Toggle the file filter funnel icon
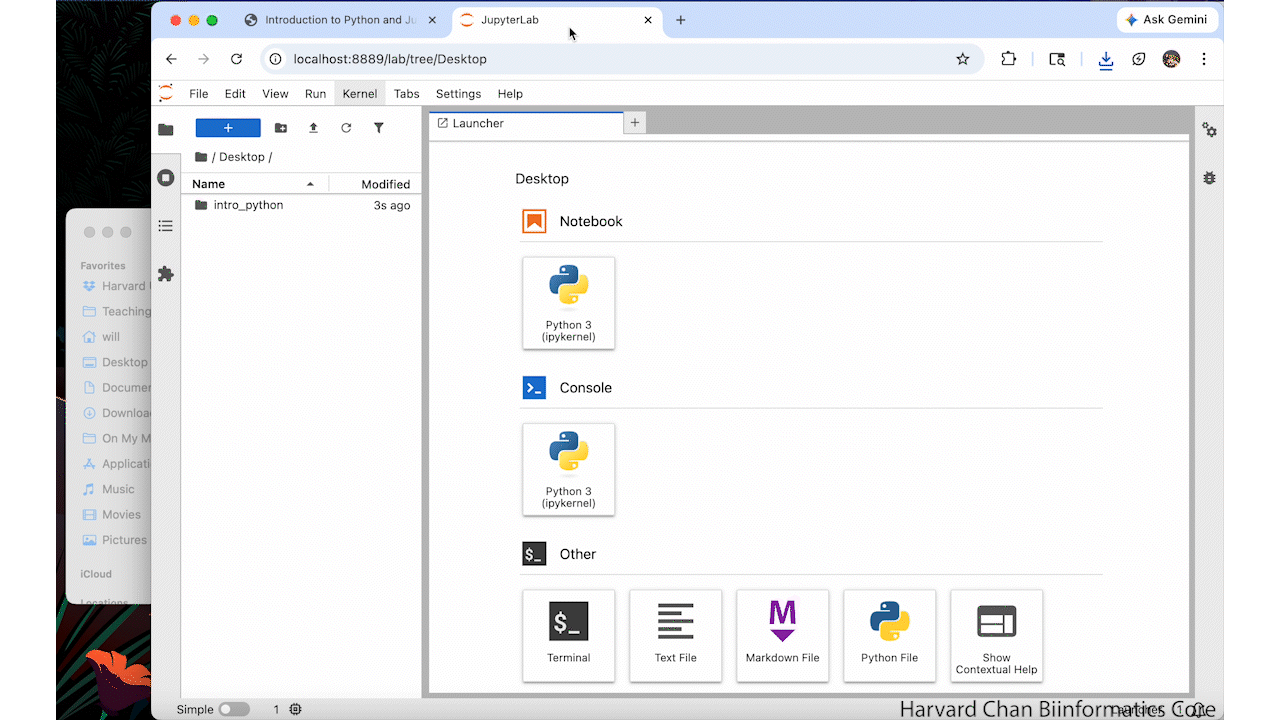Image resolution: width=1280 pixels, height=720 pixels. tap(379, 128)
